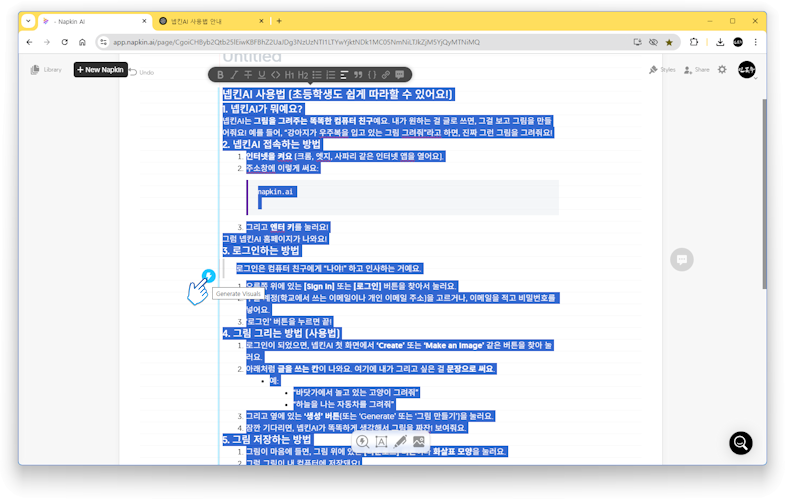The image size is (785, 499).
Task: Click the black magnifier search button
Action: tap(740, 443)
